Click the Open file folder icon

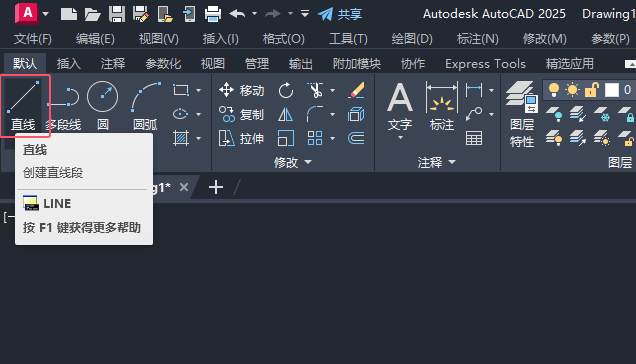[x=92, y=14]
